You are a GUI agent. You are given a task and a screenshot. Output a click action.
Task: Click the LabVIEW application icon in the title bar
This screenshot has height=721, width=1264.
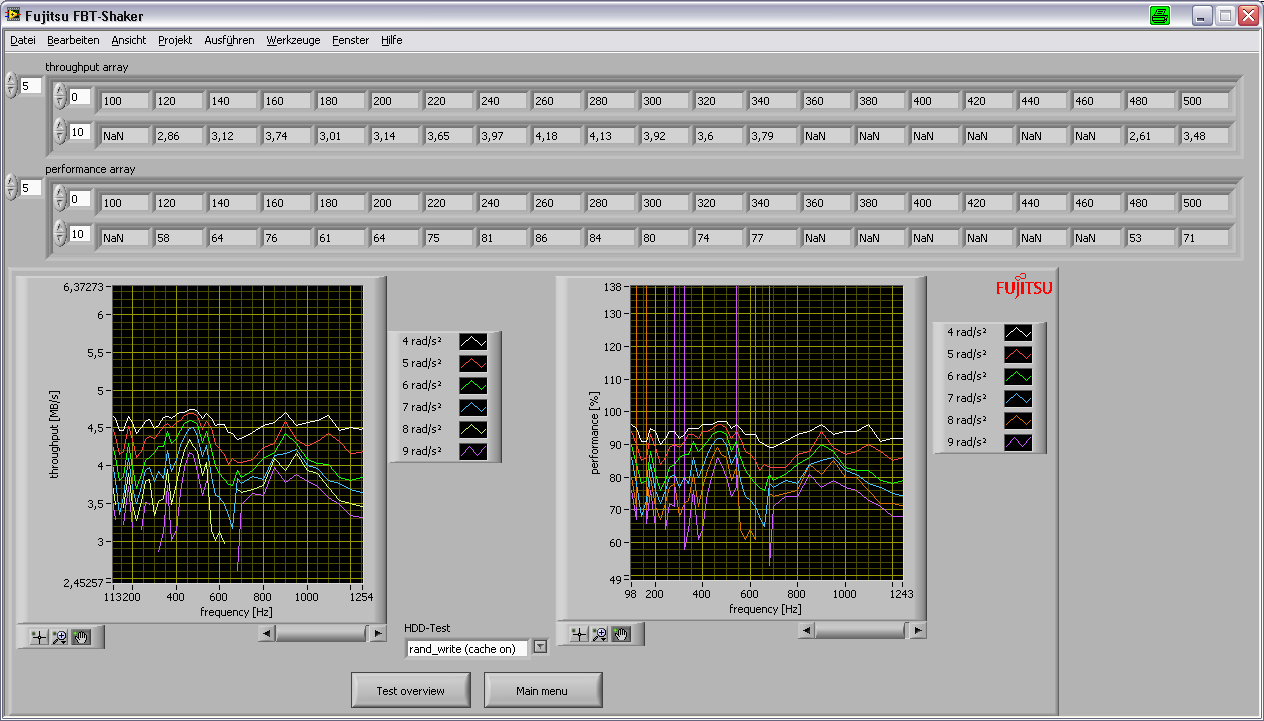click(x=13, y=16)
